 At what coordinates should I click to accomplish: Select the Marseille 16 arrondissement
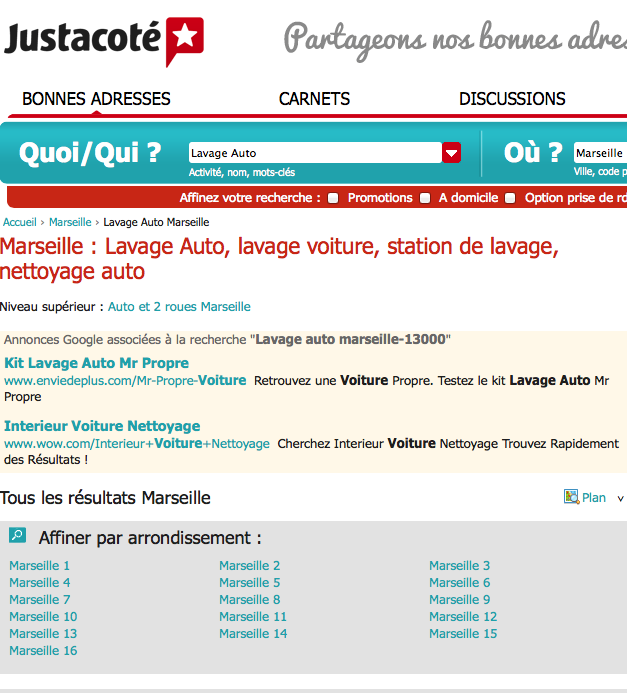(43, 651)
